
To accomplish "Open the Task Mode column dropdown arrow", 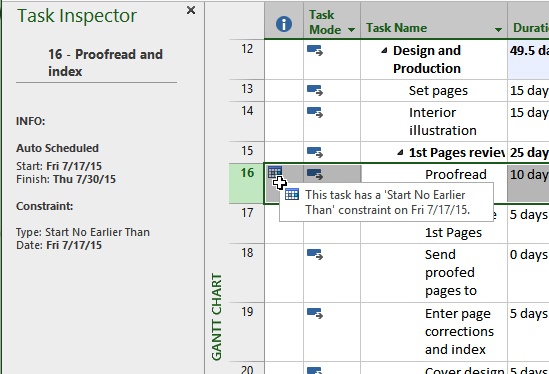I will [351, 30].
